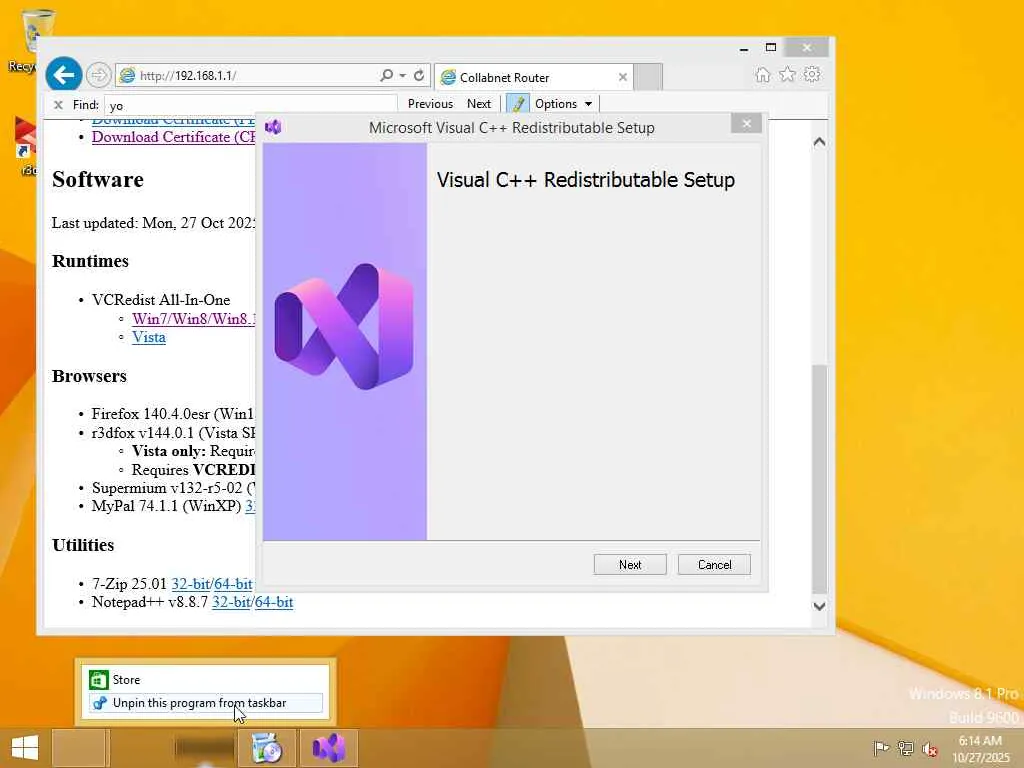This screenshot has width=1024, height=768.
Task: Open the 7-Zip 64-bit download link
Action: 233,584
